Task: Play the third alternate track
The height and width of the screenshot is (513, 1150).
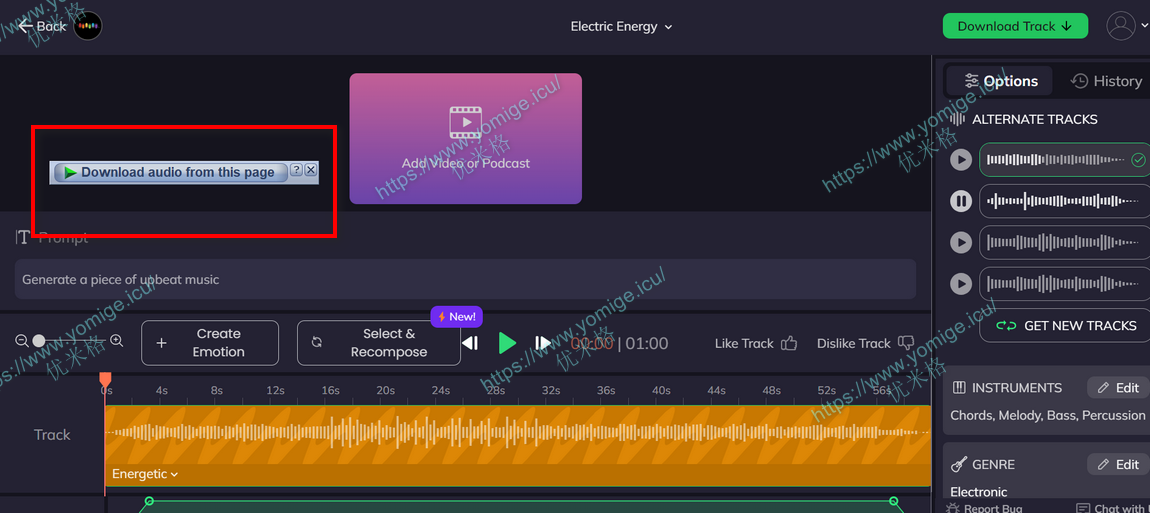Action: tap(961, 242)
